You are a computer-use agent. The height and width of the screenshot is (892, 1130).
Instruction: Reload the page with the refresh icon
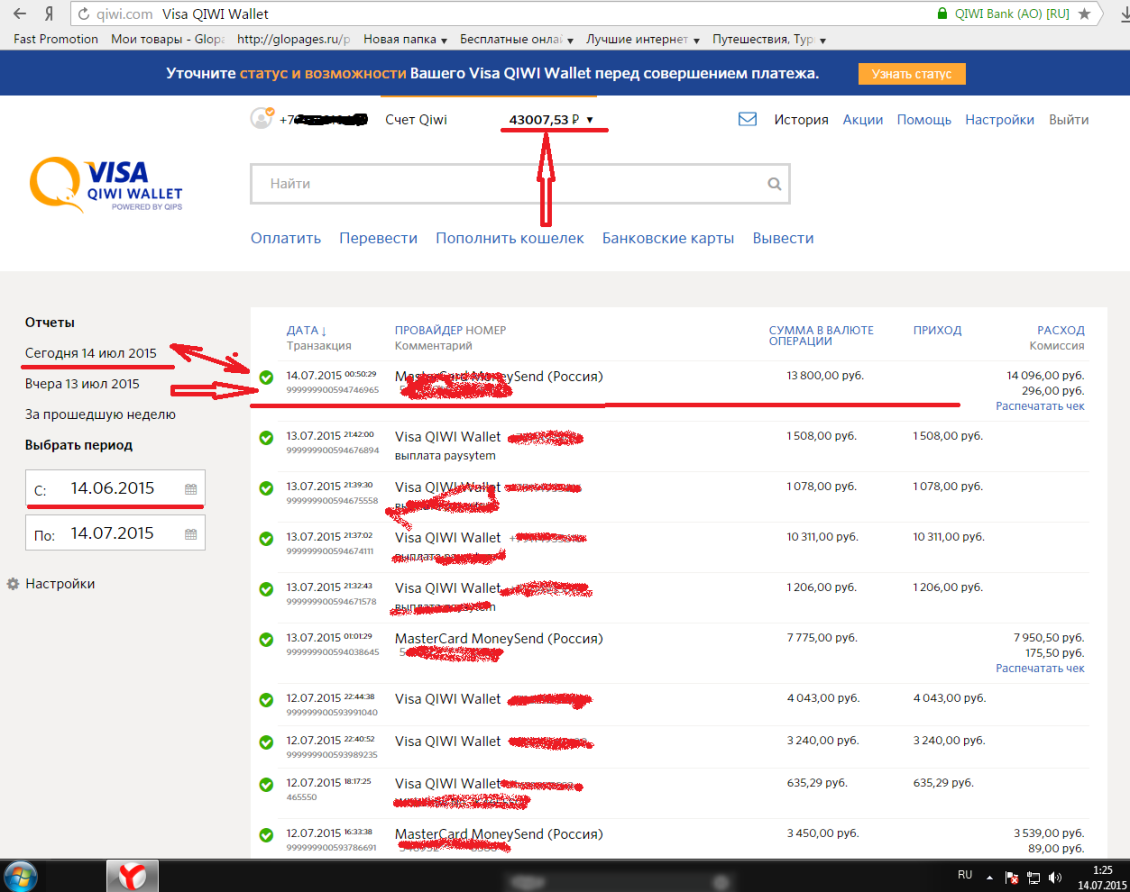click(x=84, y=14)
